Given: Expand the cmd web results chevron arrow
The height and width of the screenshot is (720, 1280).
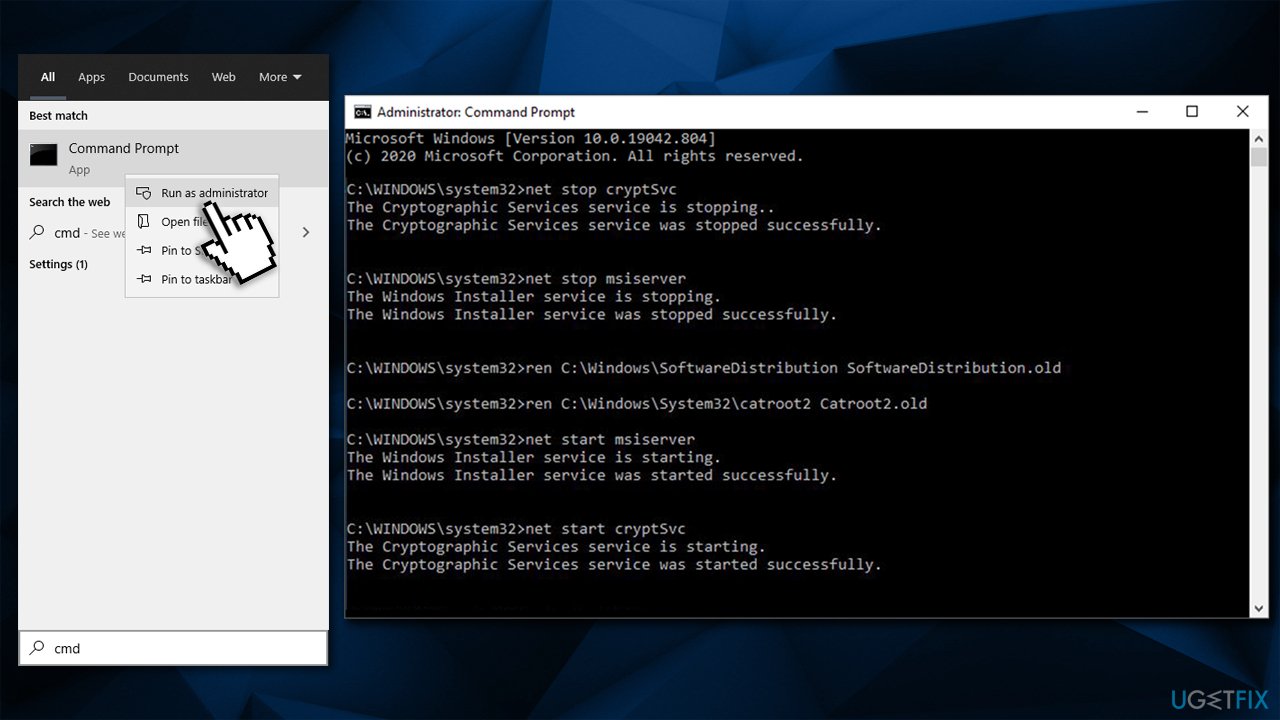Looking at the screenshot, I should [x=306, y=232].
